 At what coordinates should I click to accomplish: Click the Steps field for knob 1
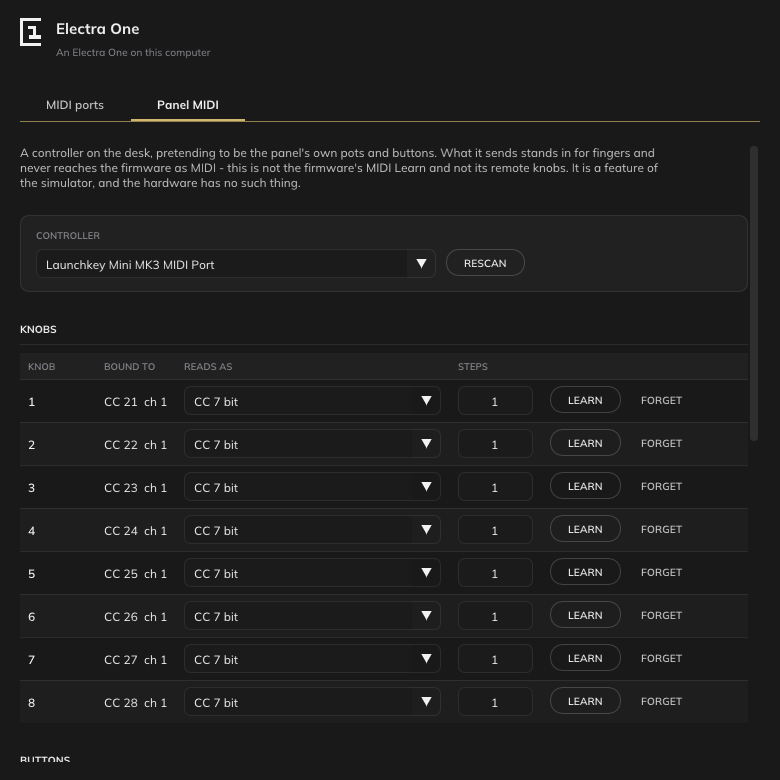(x=495, y=400)
